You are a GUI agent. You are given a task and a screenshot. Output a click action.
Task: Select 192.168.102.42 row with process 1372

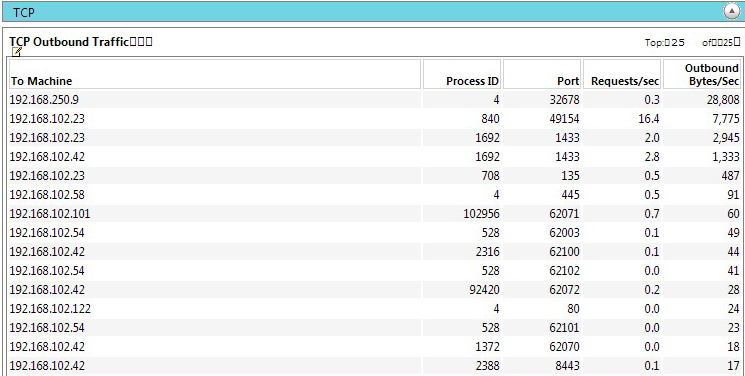pos(374,347)
